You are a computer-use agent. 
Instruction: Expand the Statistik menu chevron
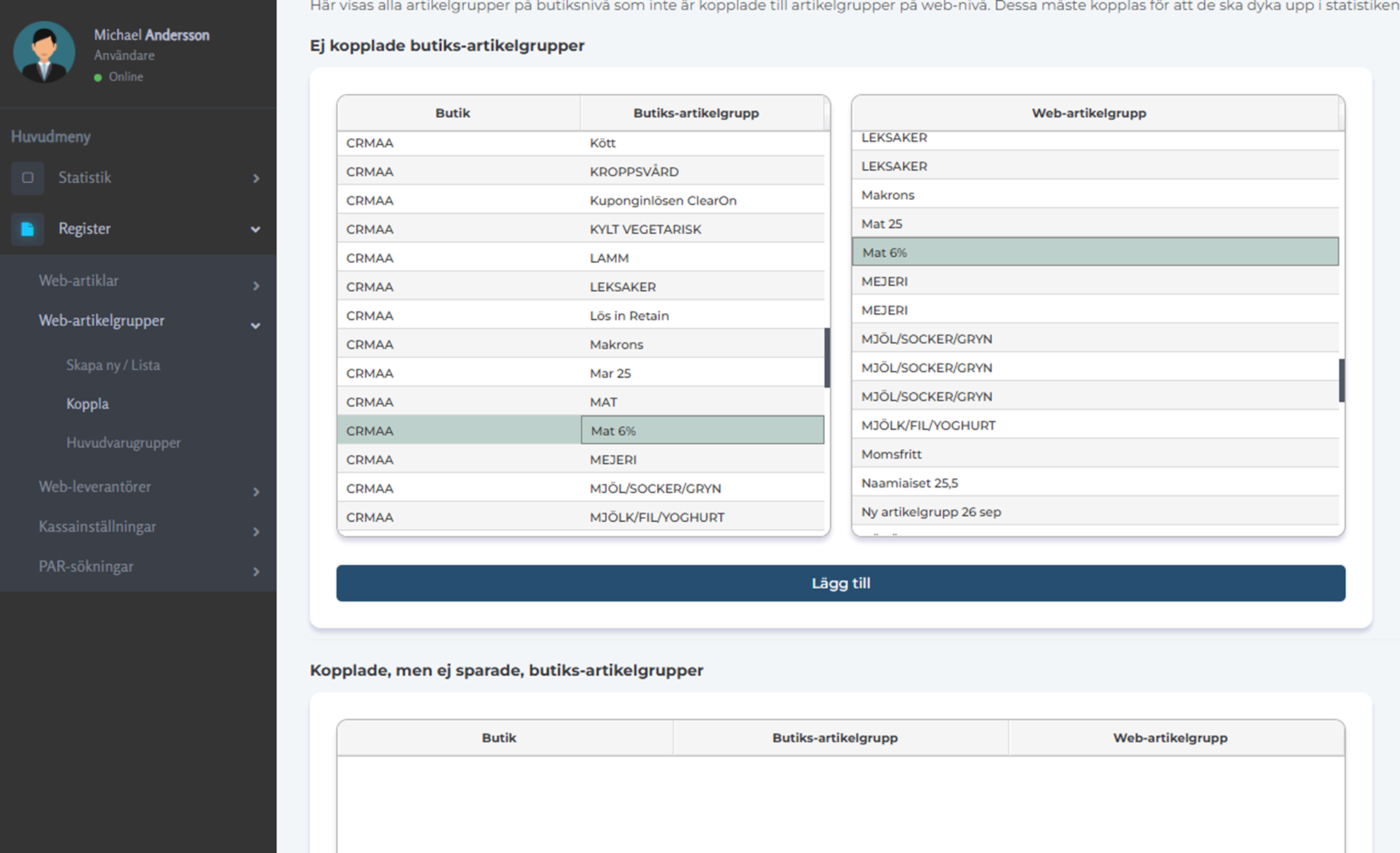coord(256,179)
